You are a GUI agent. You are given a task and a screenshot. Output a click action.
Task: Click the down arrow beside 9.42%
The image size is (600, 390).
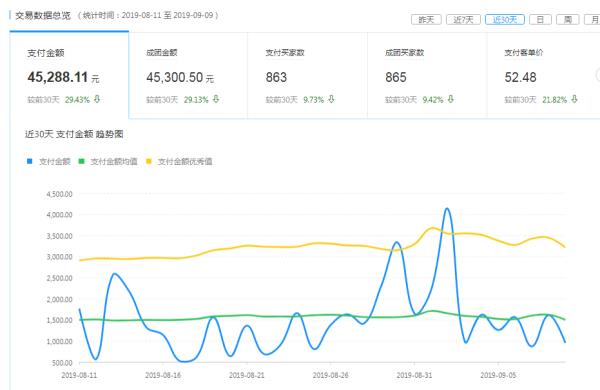coord(451,99)
